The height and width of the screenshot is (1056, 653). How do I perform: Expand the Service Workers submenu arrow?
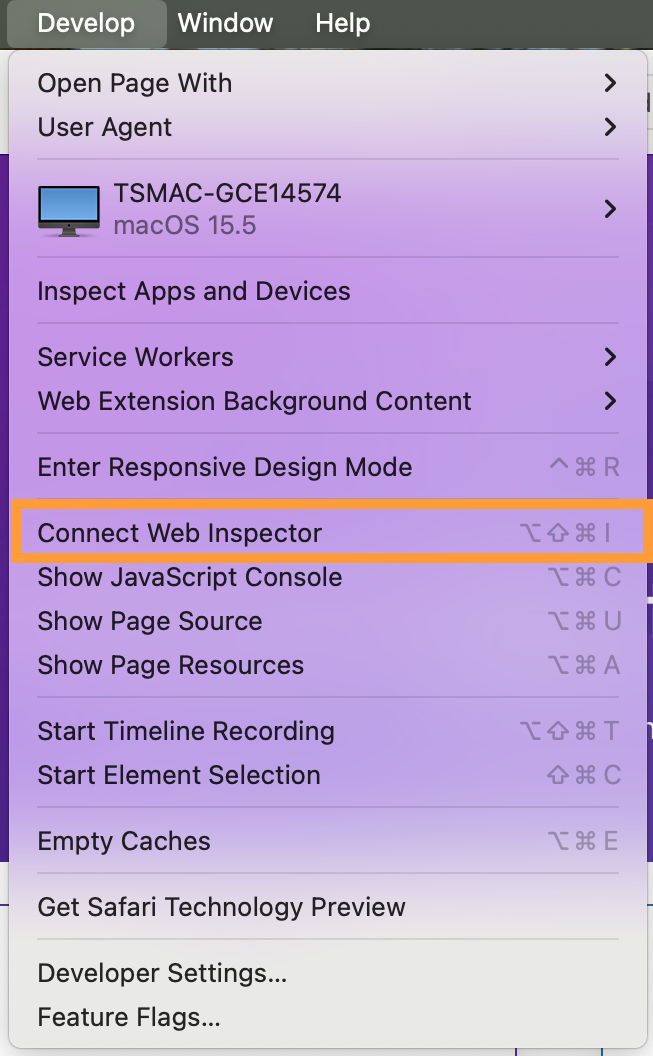(610, 357)
